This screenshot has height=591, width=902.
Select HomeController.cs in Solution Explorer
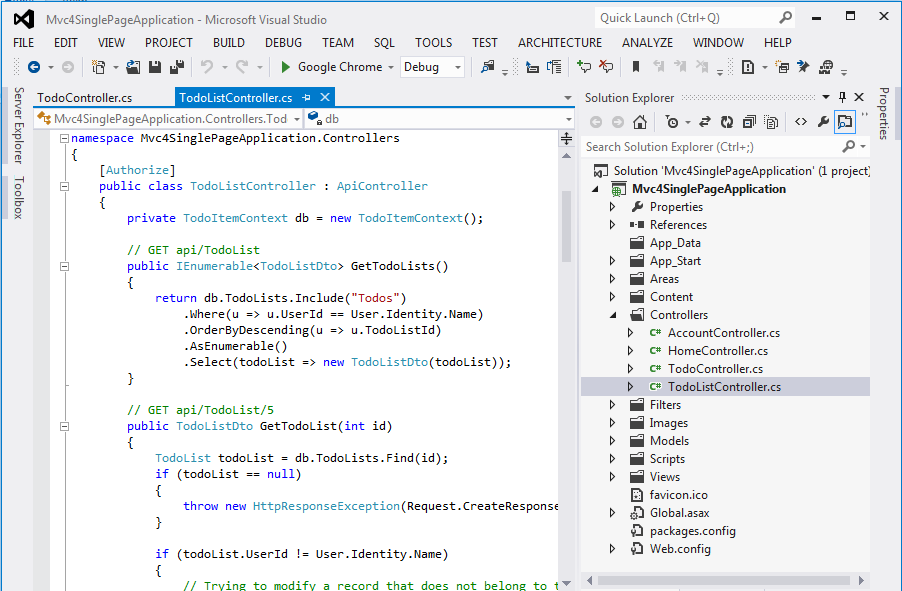coord(717,351)
